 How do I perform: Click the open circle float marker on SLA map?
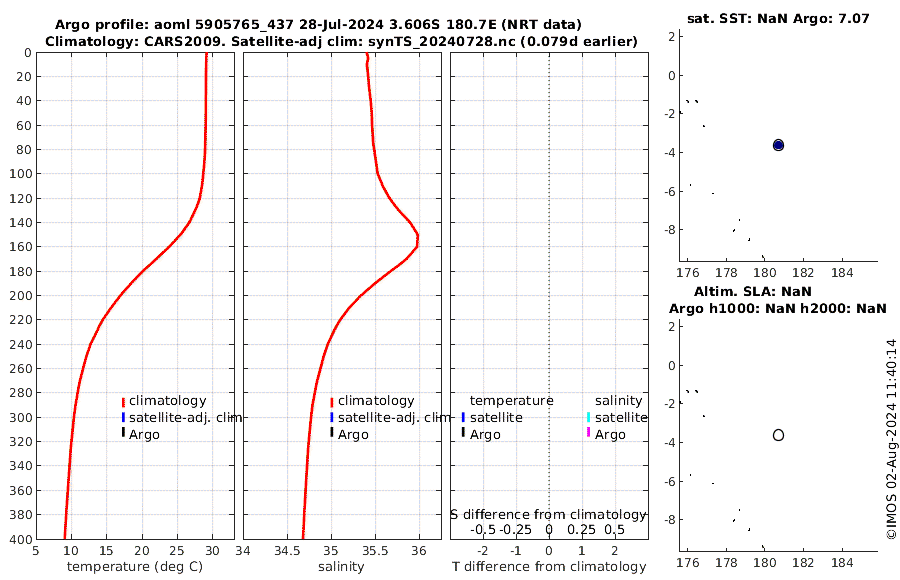(778, 435)
